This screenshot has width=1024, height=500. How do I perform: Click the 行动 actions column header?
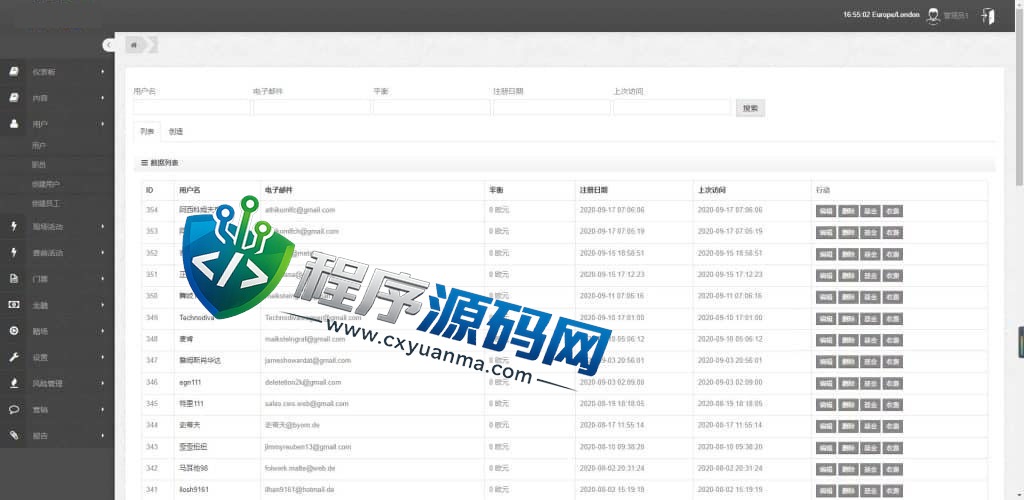(x=823, y=190)
